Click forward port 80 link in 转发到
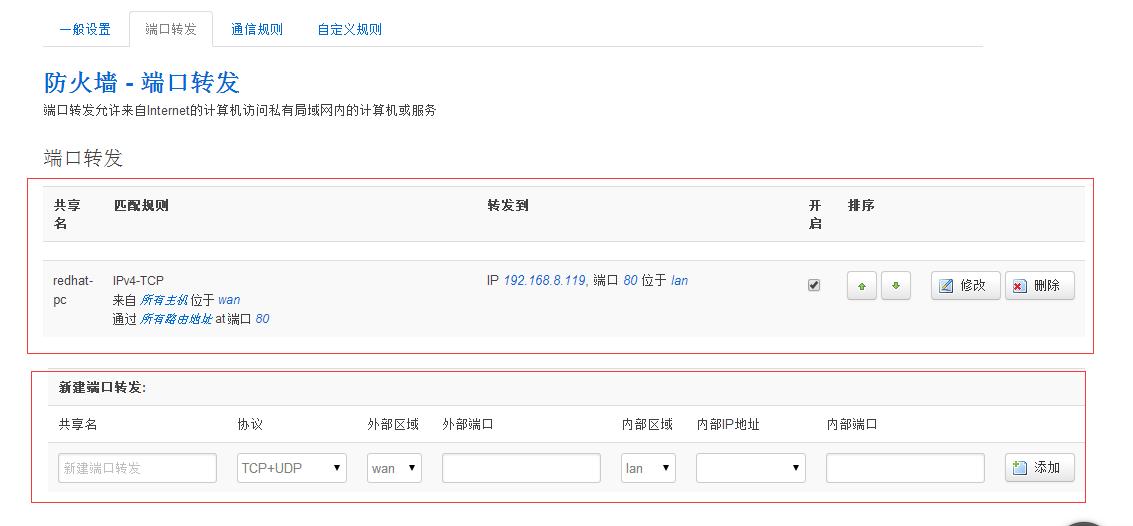The width and height of the screenshot is (1133, 526). (630, 280)
